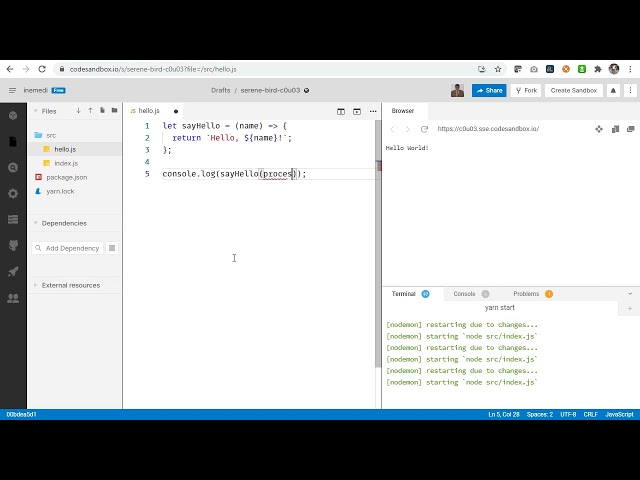Open the Deployment rocket icon in sidebar

(x=13, y=271)
